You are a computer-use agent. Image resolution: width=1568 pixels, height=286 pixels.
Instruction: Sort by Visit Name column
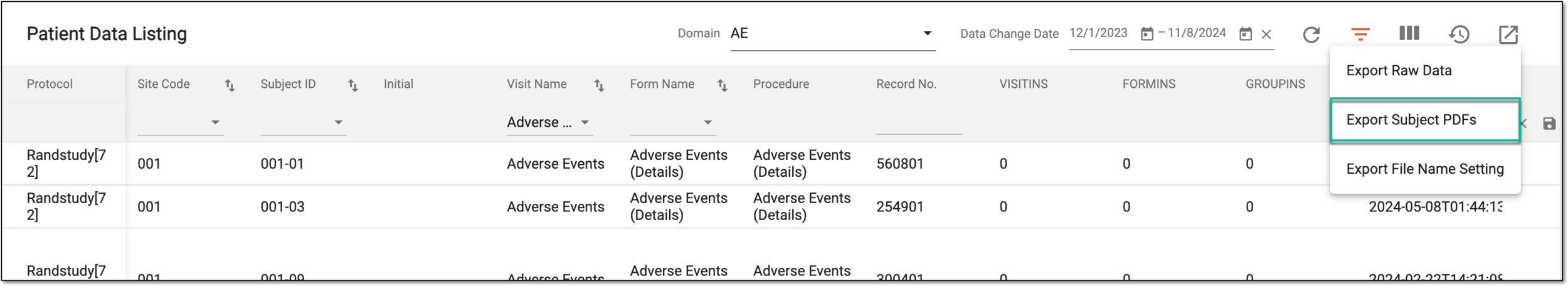(599, 85)
